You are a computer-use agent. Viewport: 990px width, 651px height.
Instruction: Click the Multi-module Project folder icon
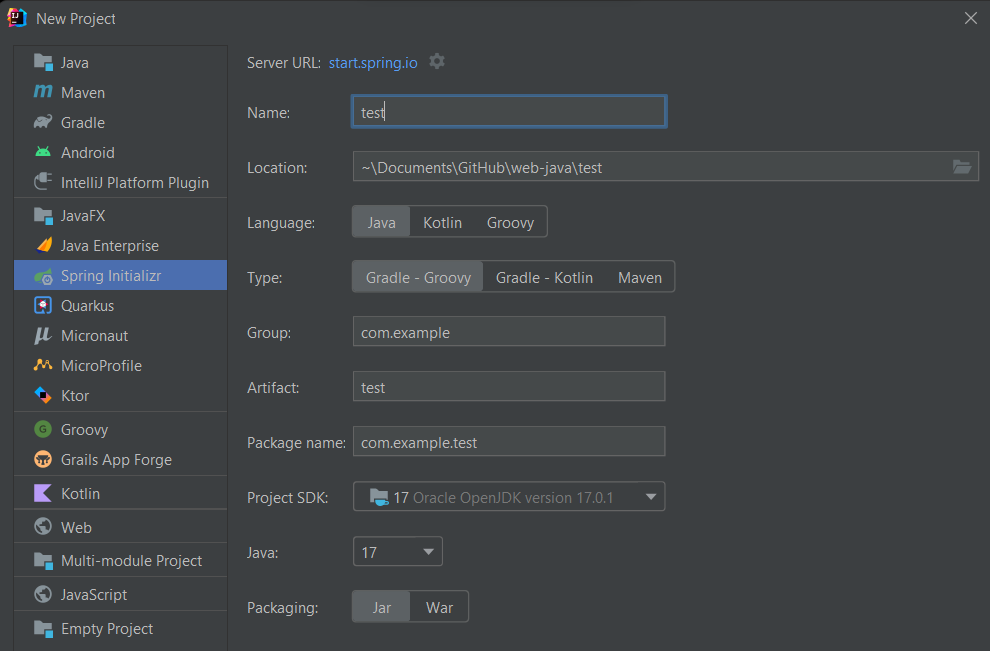coord(43,561)
